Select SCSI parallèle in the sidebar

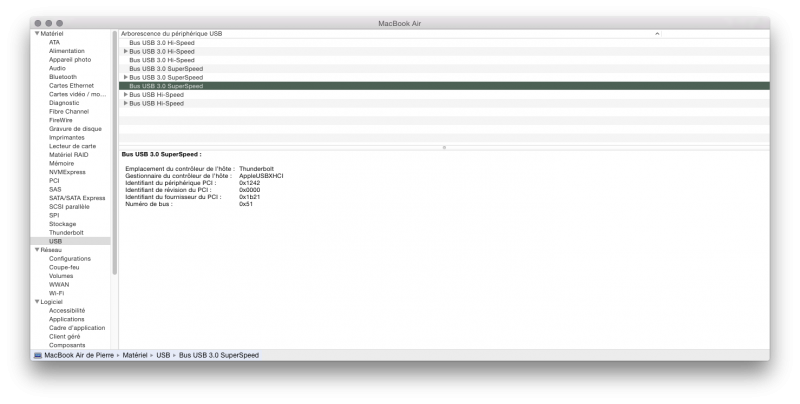tap(69, 207)
